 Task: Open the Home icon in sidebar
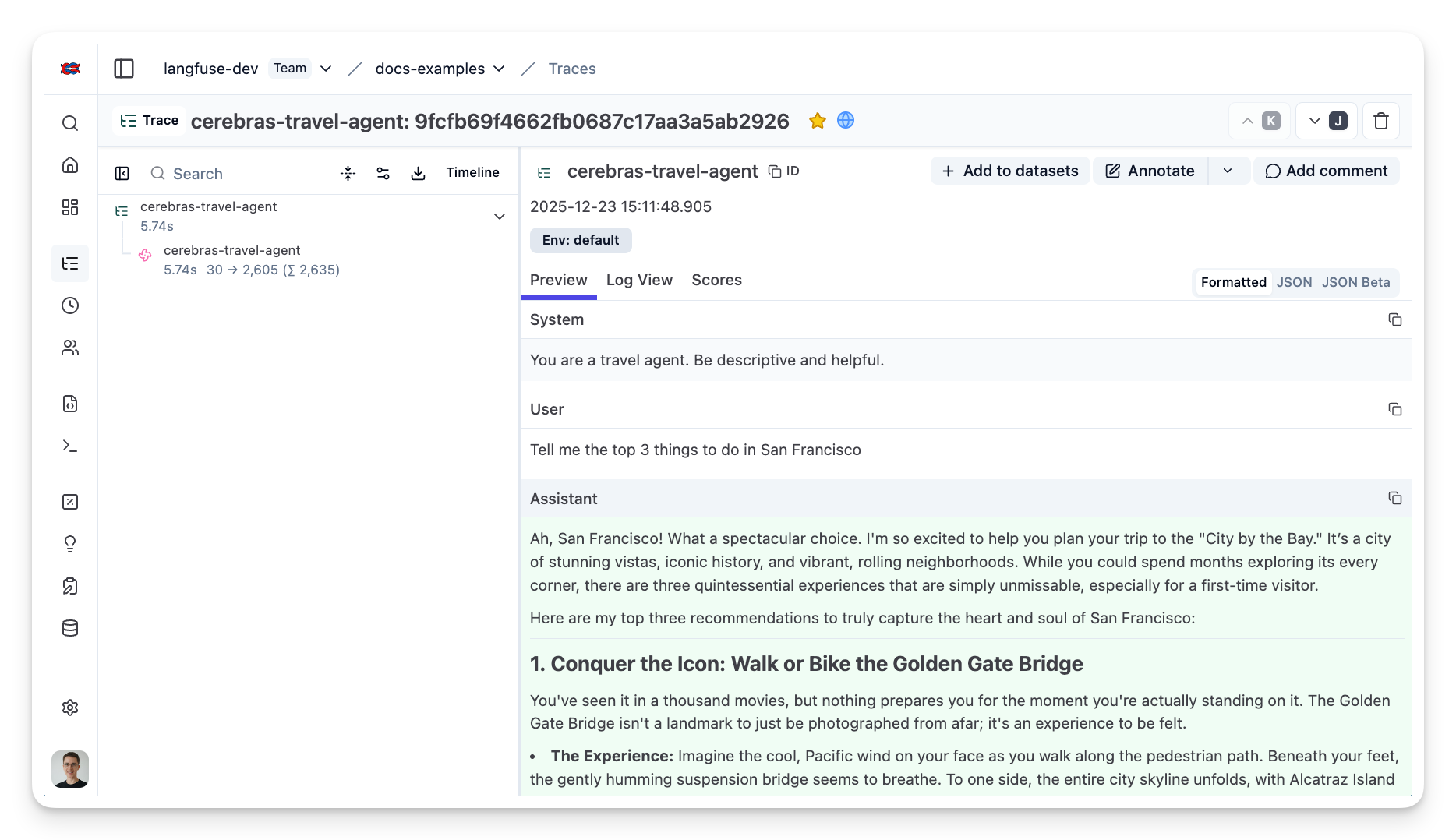tap(70, 164)
